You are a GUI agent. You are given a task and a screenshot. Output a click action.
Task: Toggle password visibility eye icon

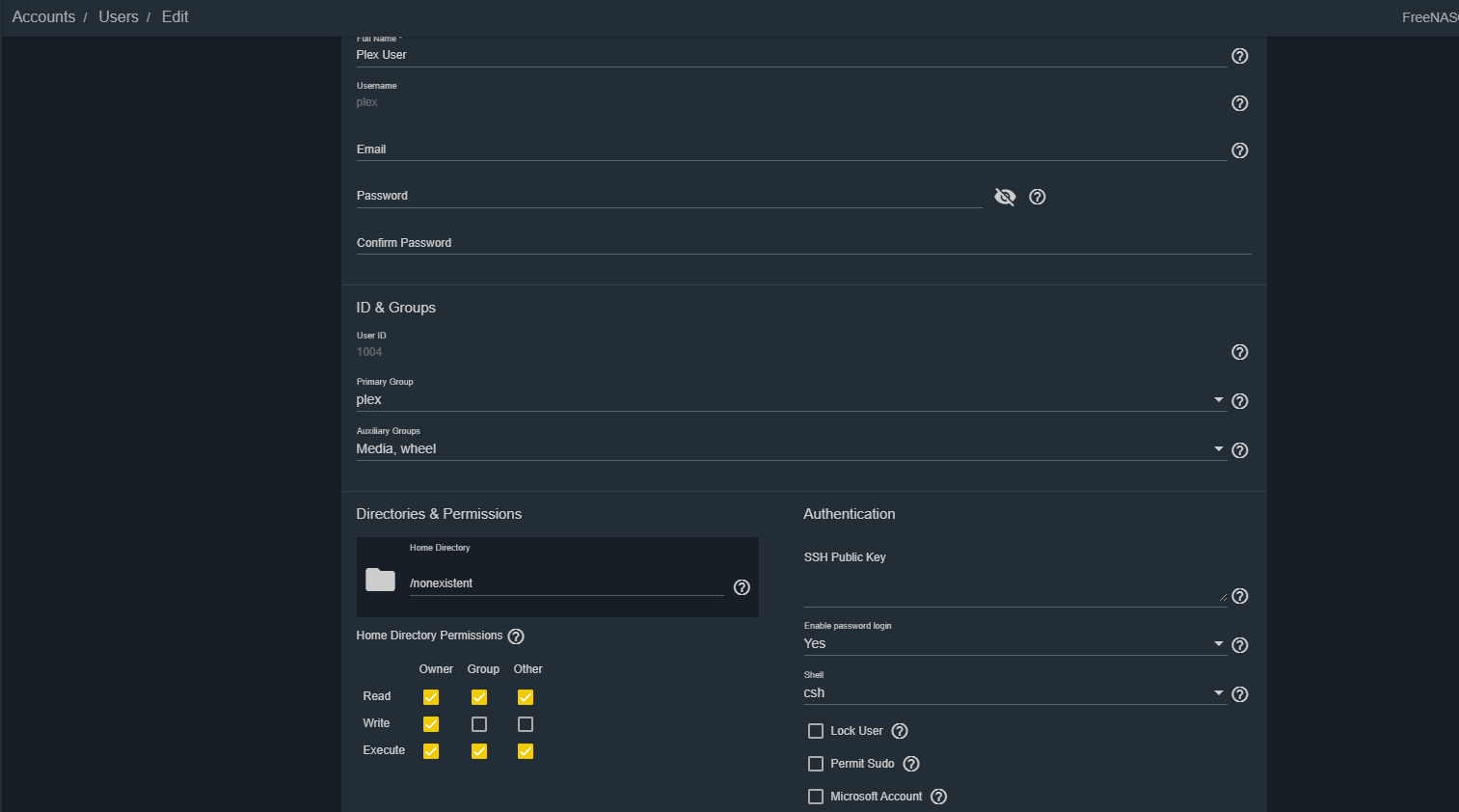coord(1005,197)
